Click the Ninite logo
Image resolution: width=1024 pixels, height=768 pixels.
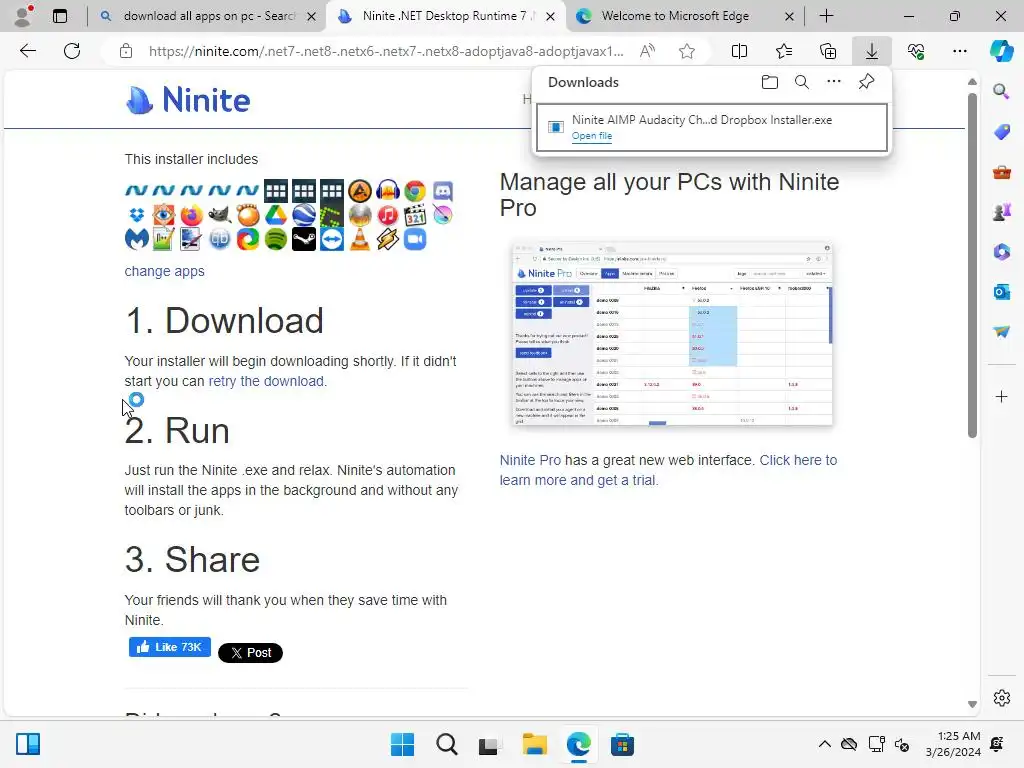click(x=188, y=100)
